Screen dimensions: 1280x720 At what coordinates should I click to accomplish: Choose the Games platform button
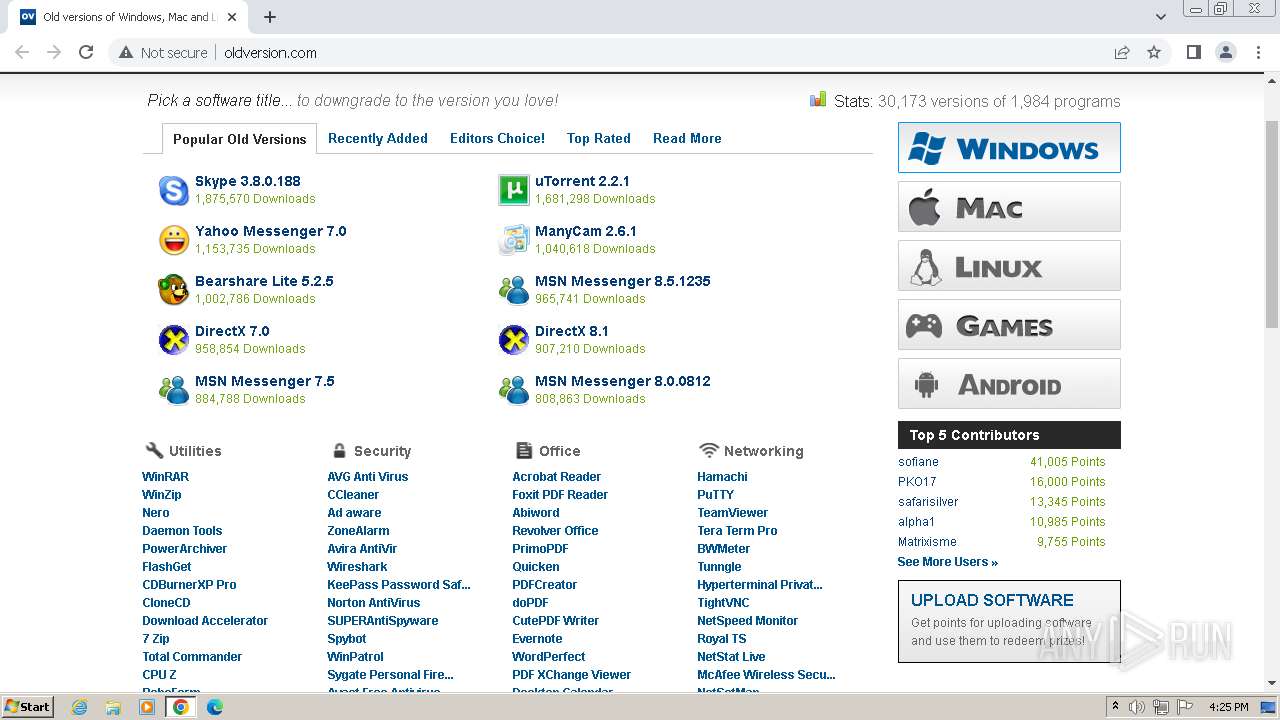[1009, 325]
